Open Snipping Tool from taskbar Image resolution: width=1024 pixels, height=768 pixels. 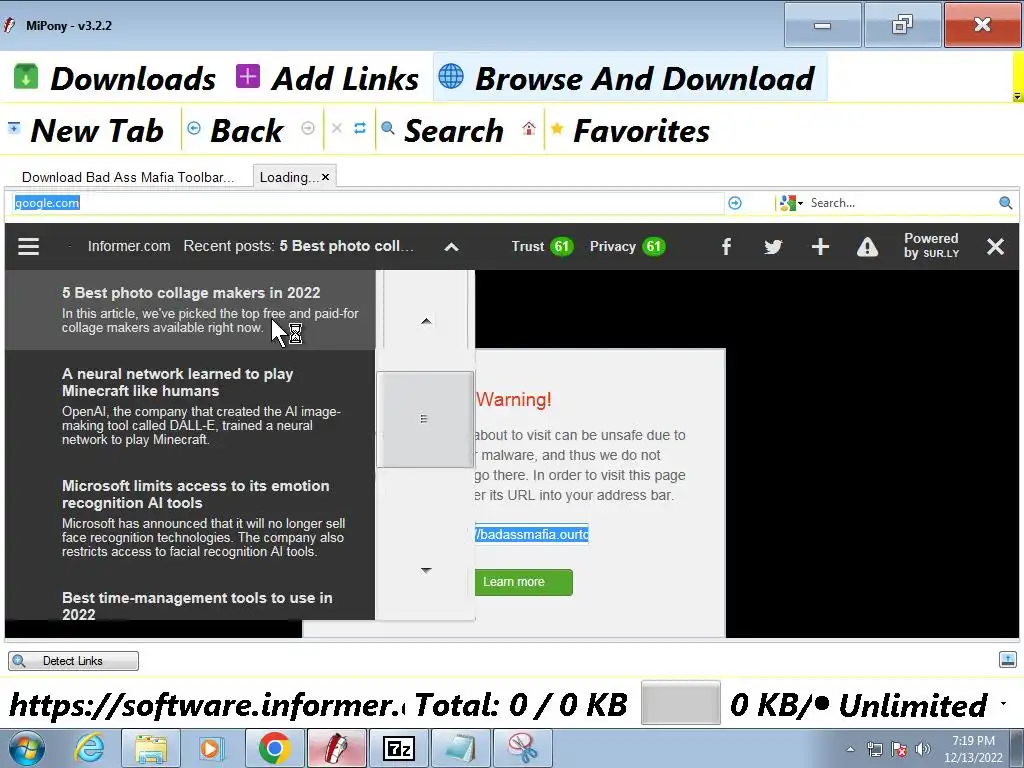(522, 748)
